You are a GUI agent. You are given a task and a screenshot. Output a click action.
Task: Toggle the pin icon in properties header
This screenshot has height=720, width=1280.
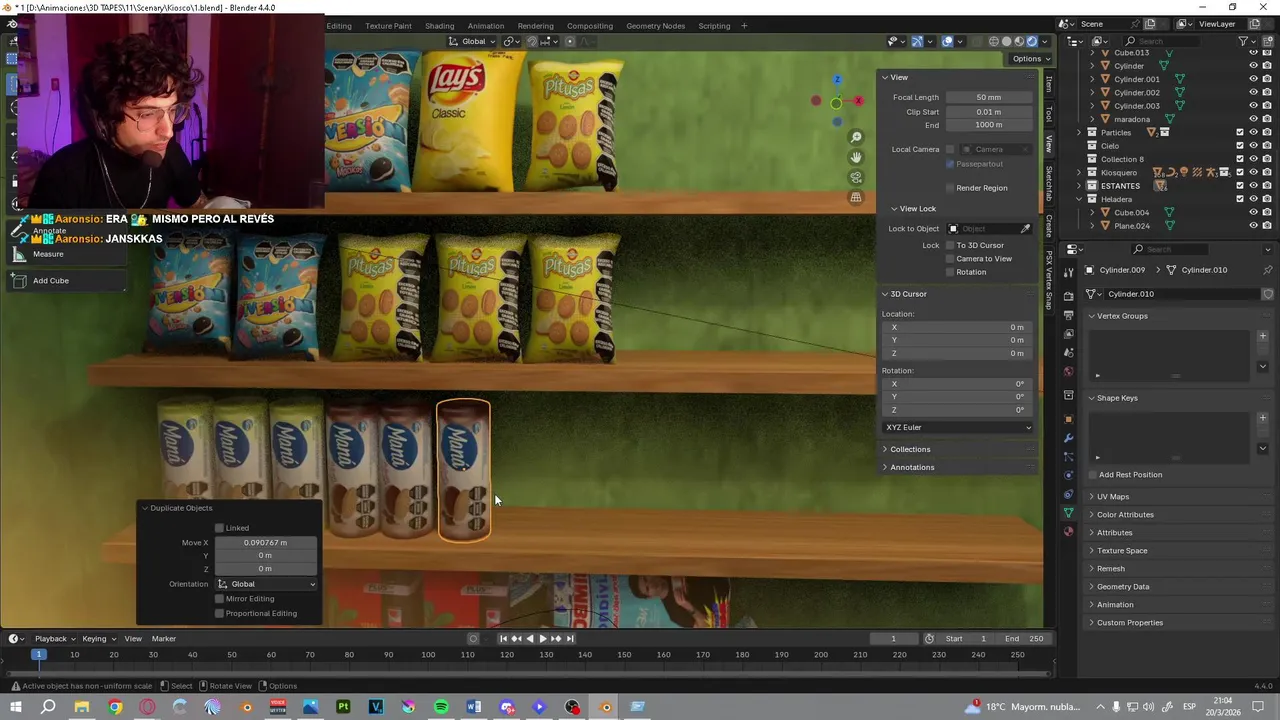tap(1268, 270)
